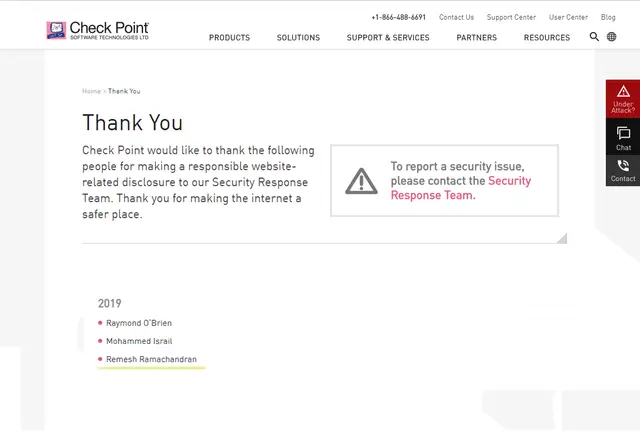This screenshot has width=640, height=435.
Task: Click the Under Attack? warning button
Action: (x=623, y=99)
